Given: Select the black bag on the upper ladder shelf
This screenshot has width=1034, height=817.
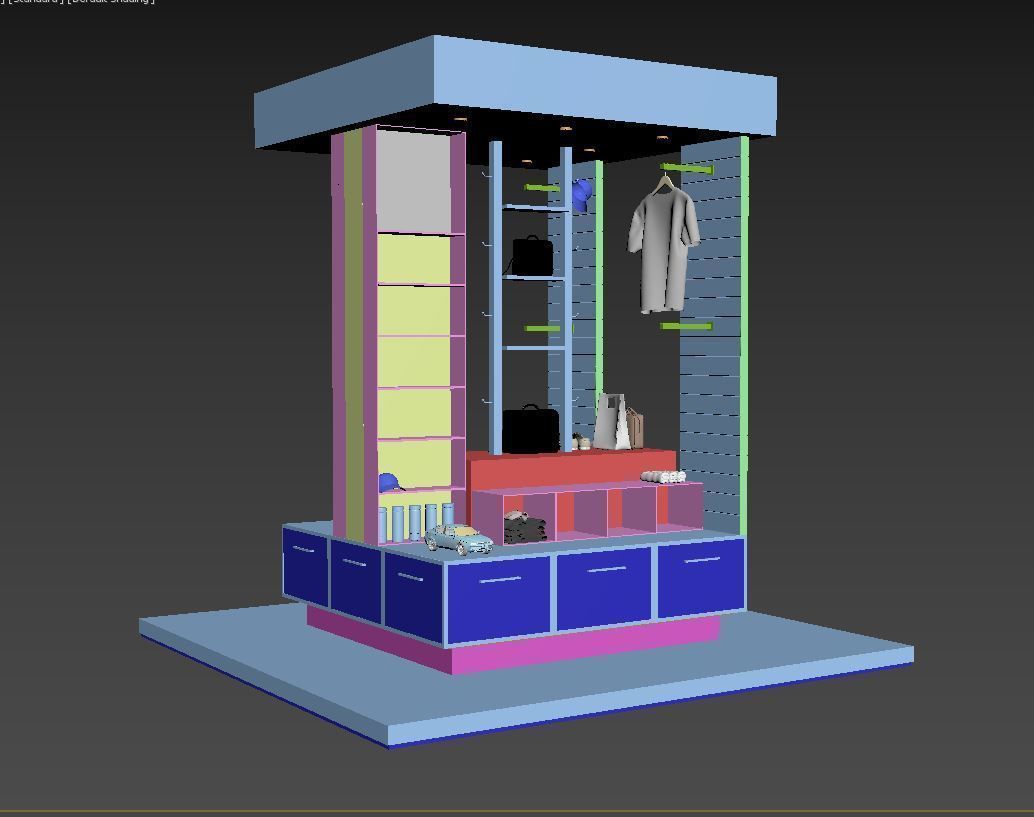Looking at the screenshot, I should click(x=532, y=256).
